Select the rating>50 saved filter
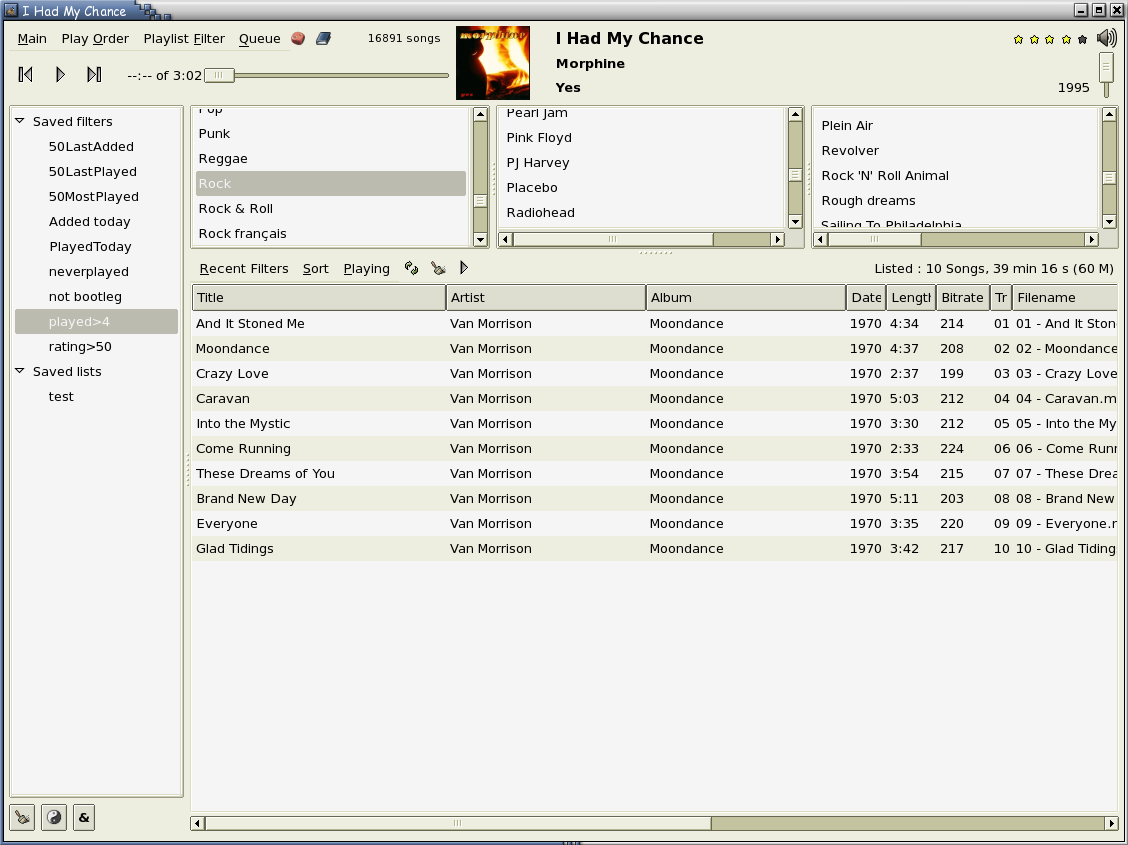Viewport: 1128px width, 845px height. pos(80,347)
